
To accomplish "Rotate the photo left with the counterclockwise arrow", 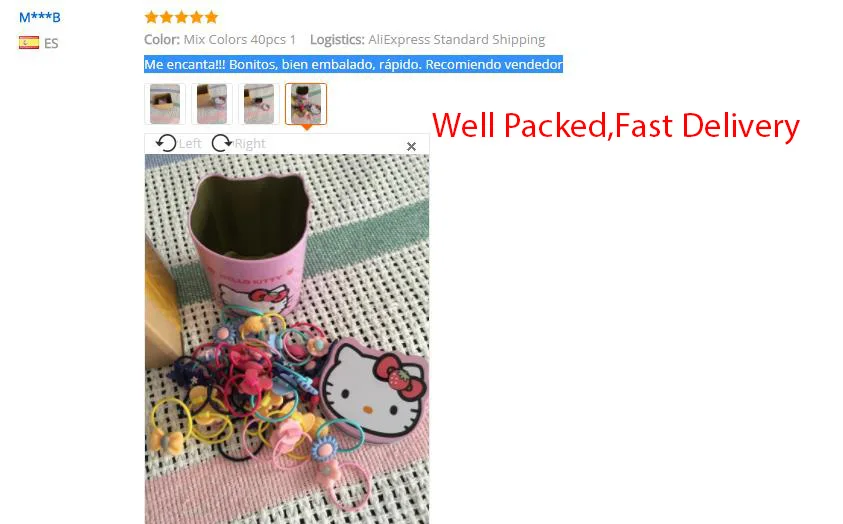I will click(166, 143).
